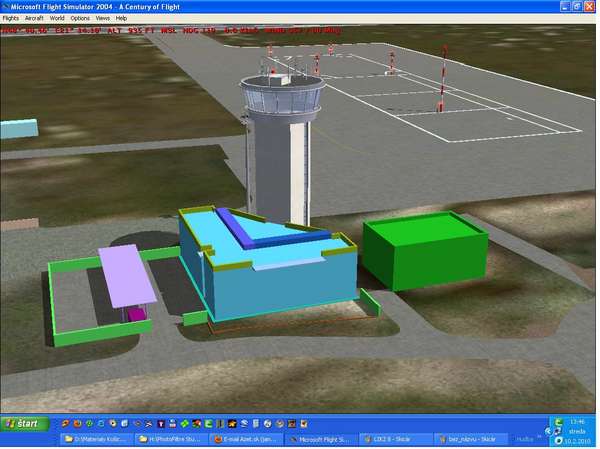Open the Flights menu
Viewport: 600px width, 449px height.
pos(11,18)
